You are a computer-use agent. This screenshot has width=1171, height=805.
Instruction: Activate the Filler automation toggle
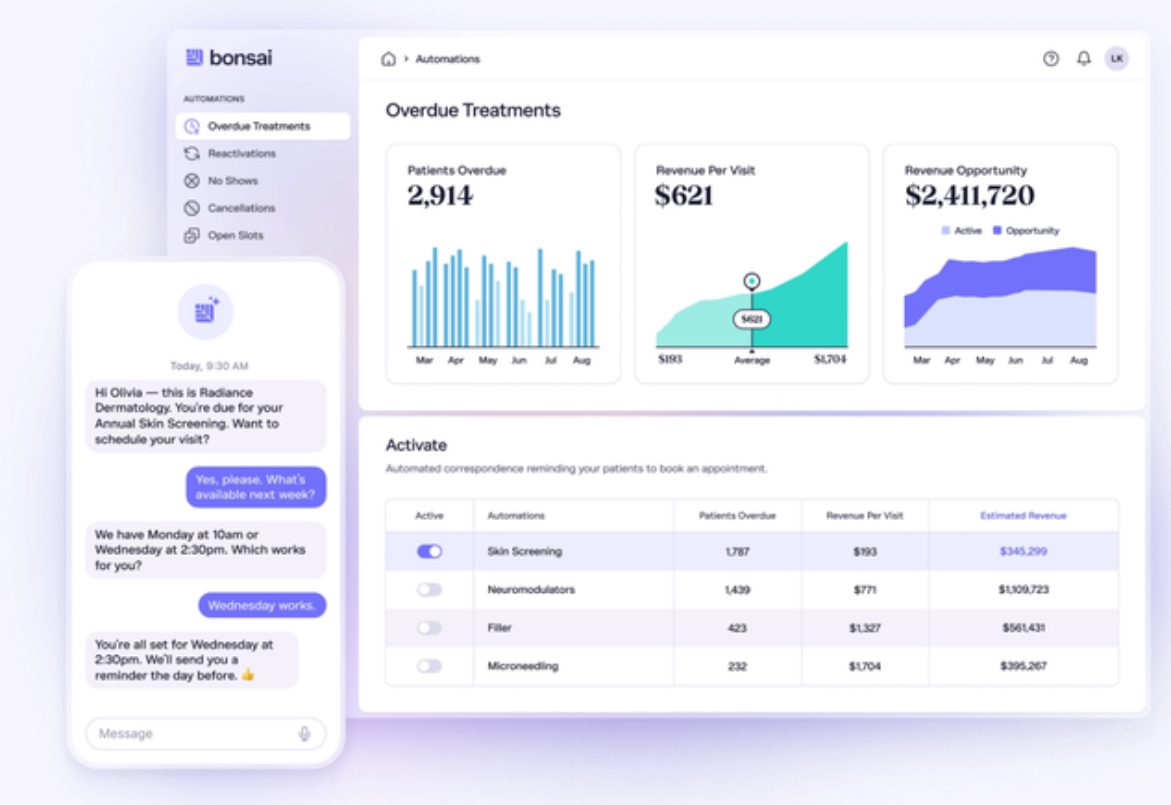[429, 628]
